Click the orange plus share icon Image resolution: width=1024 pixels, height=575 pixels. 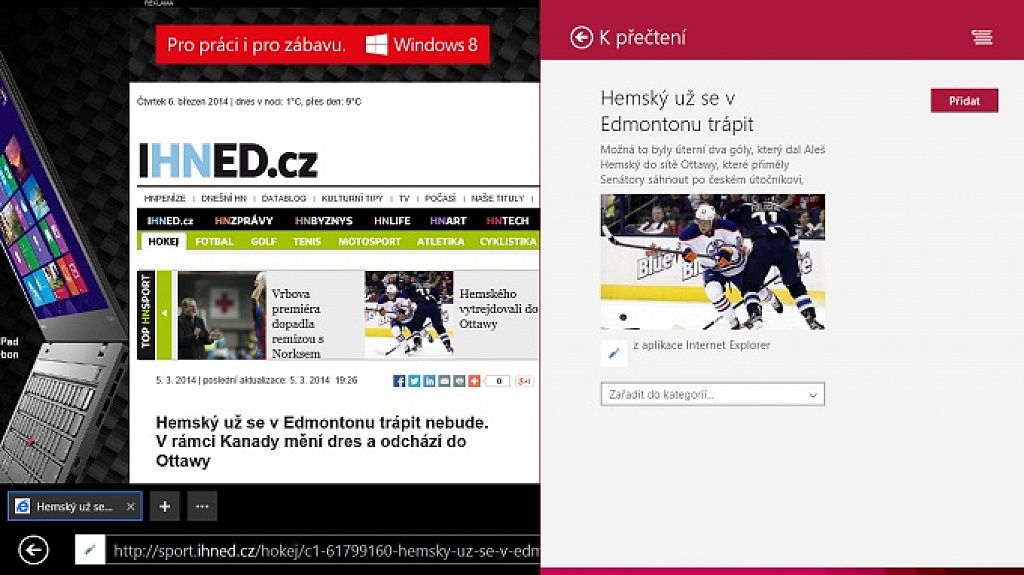click(474, 381)
